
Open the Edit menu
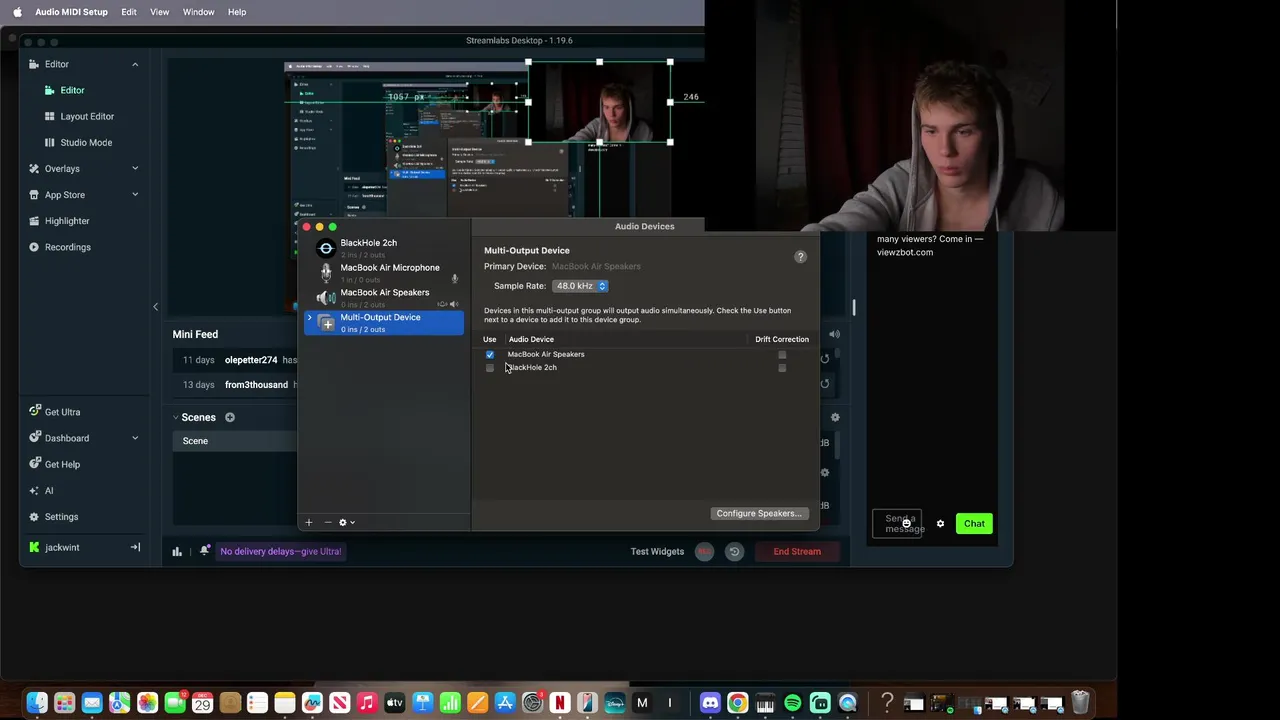pos(129,12)
